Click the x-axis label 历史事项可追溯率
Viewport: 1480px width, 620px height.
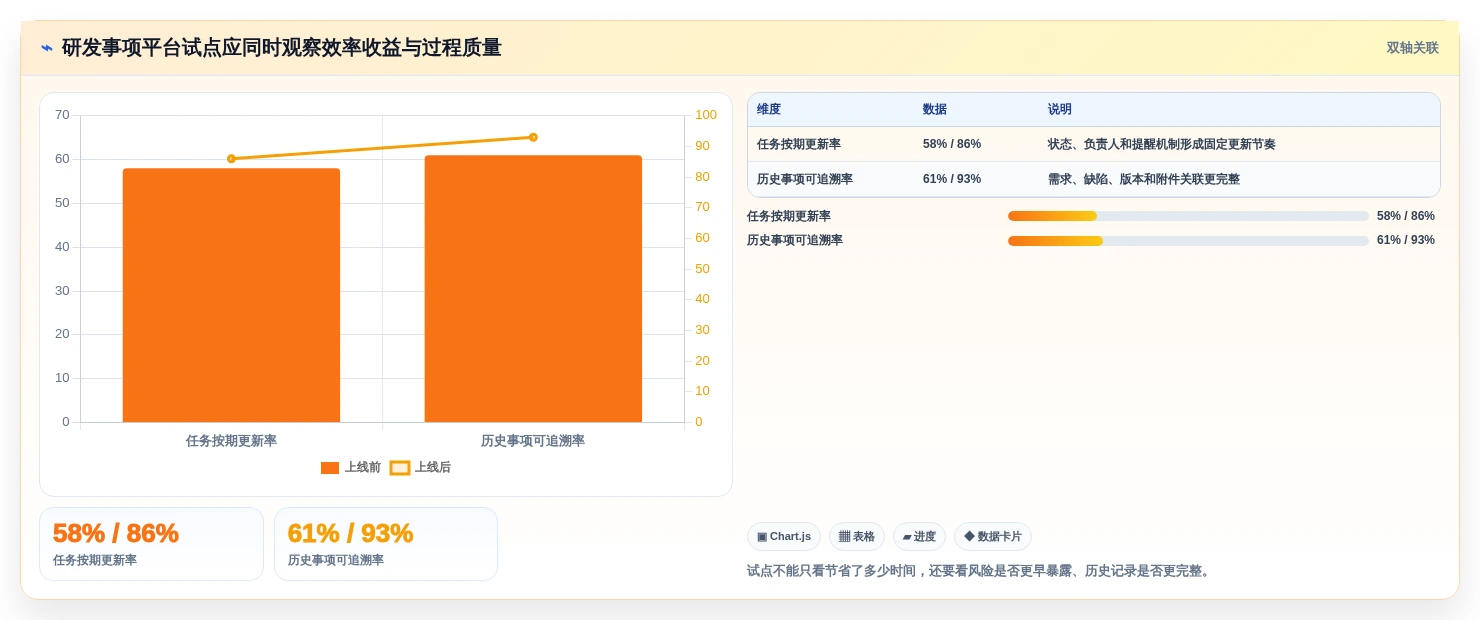tap(533, 441)
